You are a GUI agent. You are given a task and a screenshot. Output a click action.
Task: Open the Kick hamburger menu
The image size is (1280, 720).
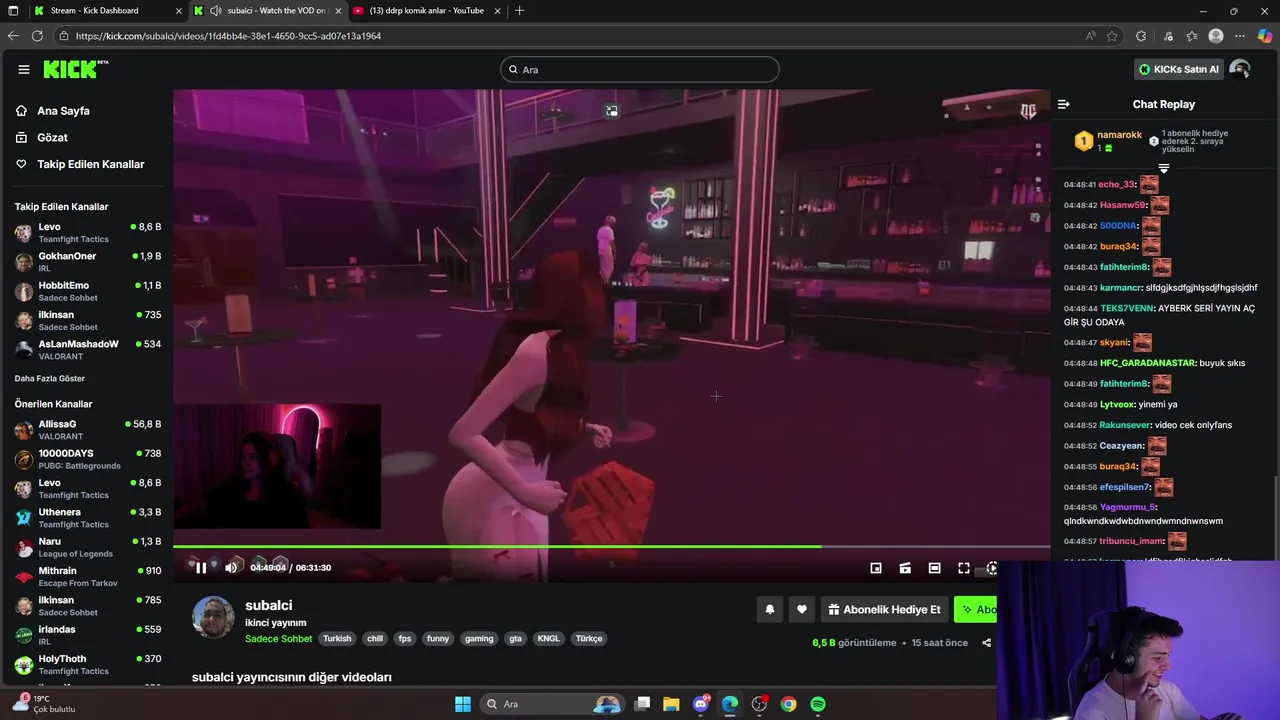(24, 69)
